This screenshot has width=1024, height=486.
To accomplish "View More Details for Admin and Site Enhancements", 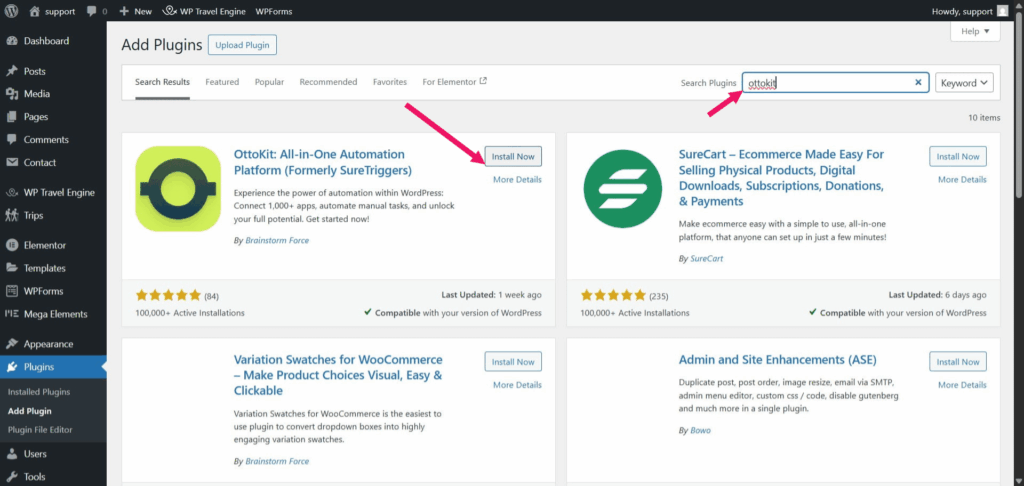I will click(963, 385).
